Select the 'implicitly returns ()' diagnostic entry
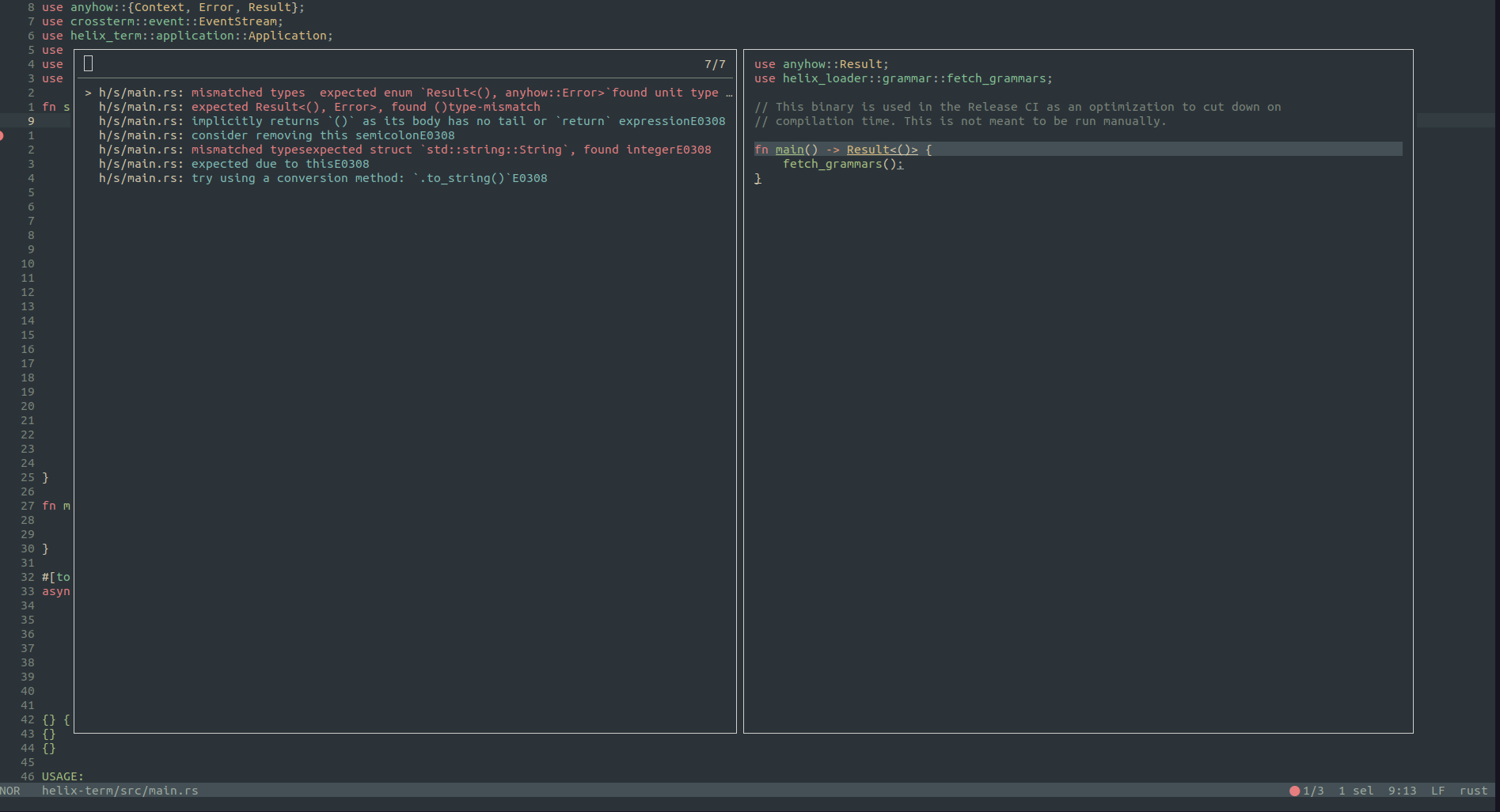 coord(412,121)
